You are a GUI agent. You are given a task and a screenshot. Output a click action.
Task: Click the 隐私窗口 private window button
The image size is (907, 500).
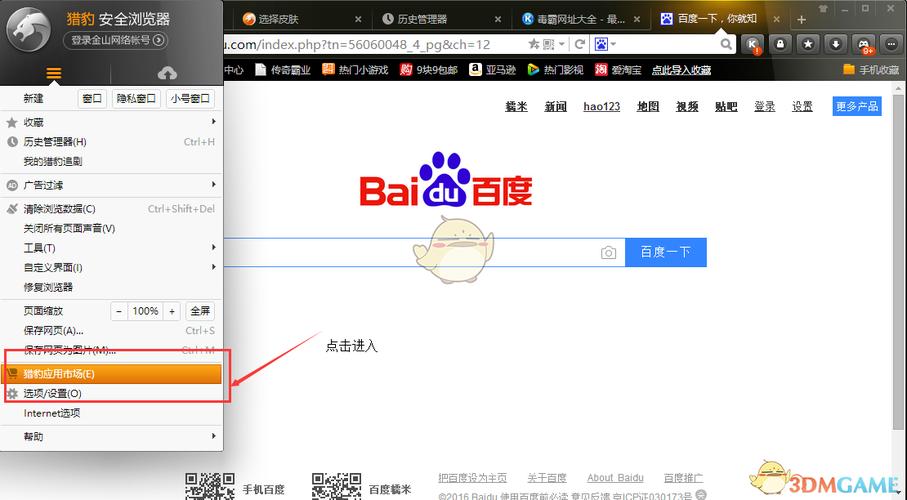[x=136, y=98]
